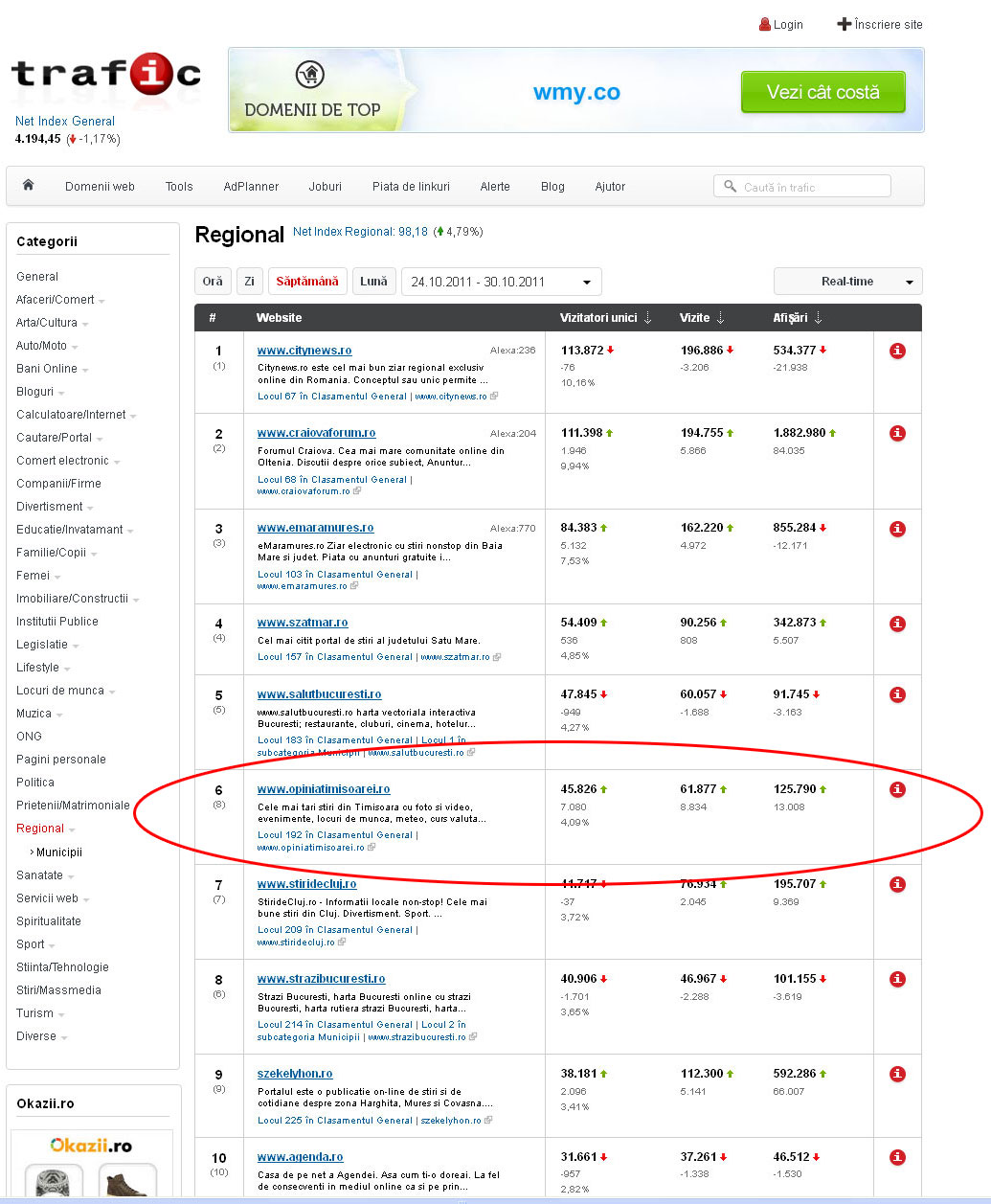Expand the Auto/Moto category
Viewport: 991px width, 1204px height.
tap(75, 347)
